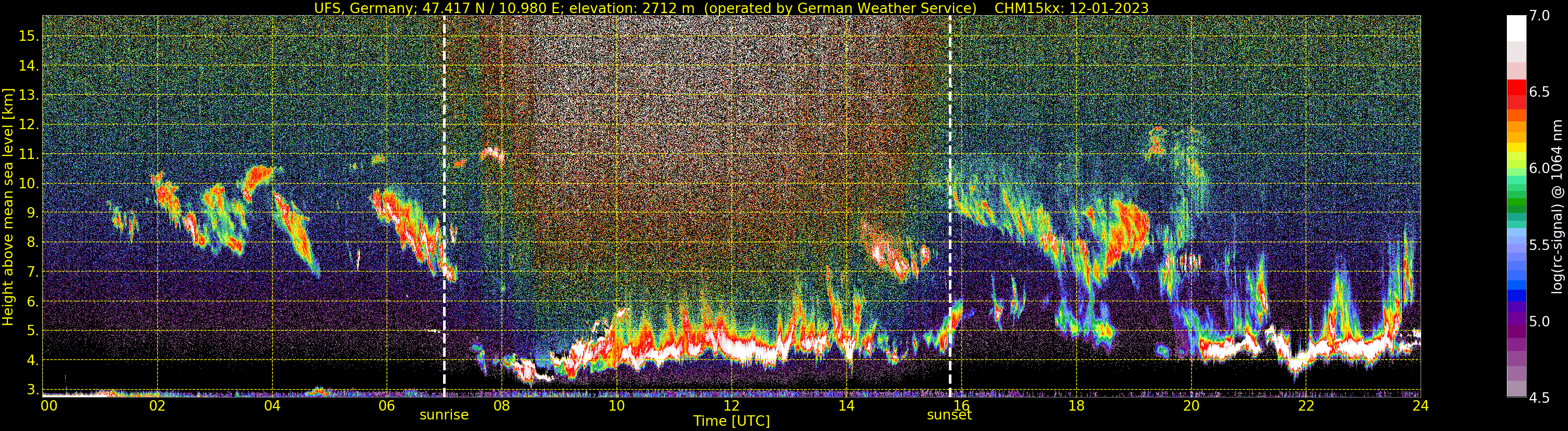Screen dimensions: 1568x431
Task: Click the time tick label '22'
Action: (x=1306, y=405)
